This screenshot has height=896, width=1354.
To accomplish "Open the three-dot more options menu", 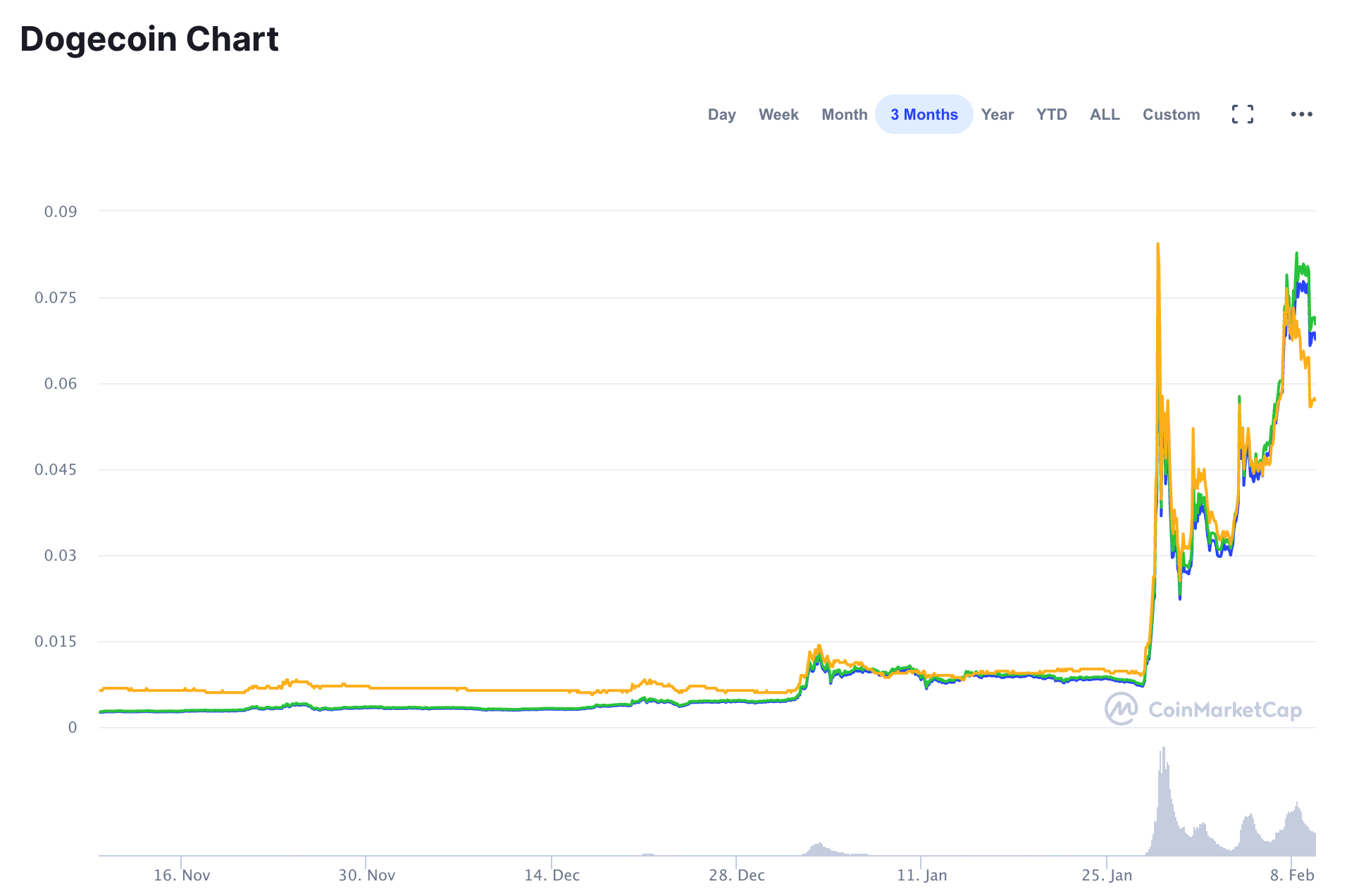I will [x=1301, y=114].
